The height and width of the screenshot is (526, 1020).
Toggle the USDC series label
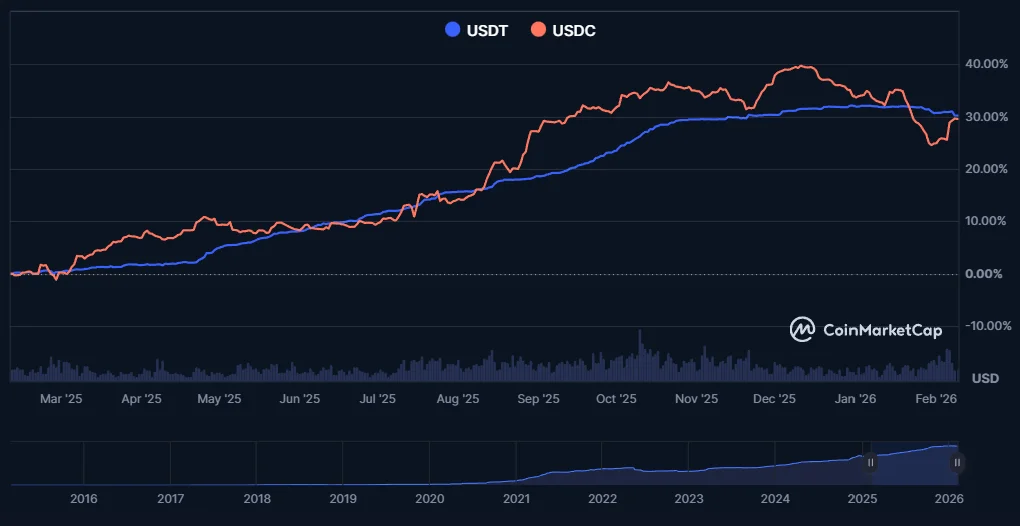coord(574,30)
